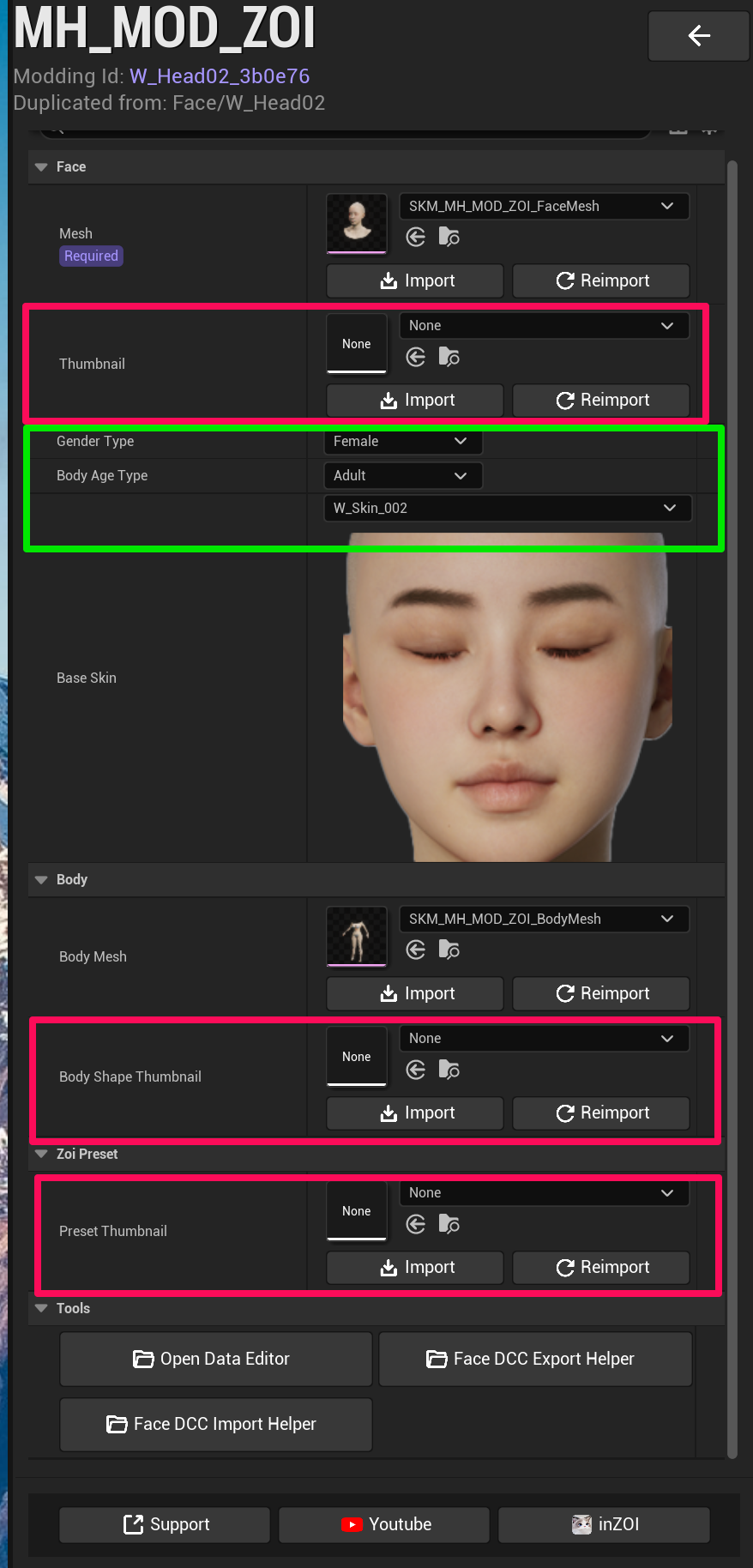Click the W_Head02_3b0e76 modding id link
Image resolution: width=753 pixels, height=1568 pixels.
(220, 76)
